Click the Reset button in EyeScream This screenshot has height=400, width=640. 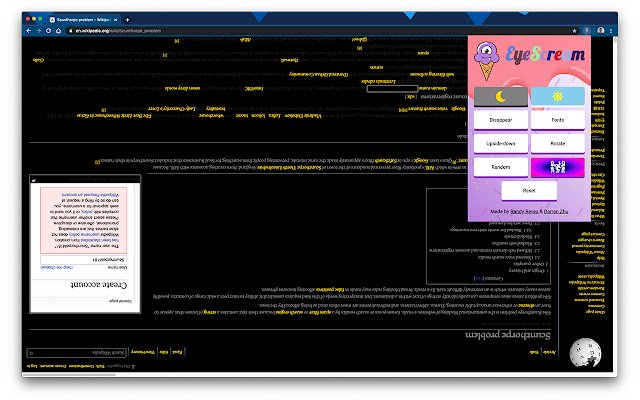pyautogui.click(x=529, y=191)
